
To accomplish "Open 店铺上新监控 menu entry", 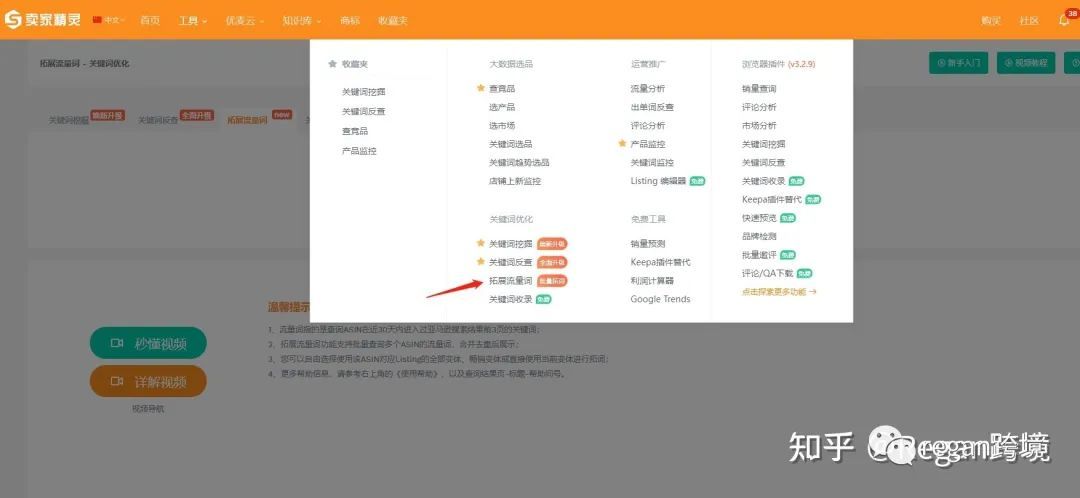I will coord(515,181).
